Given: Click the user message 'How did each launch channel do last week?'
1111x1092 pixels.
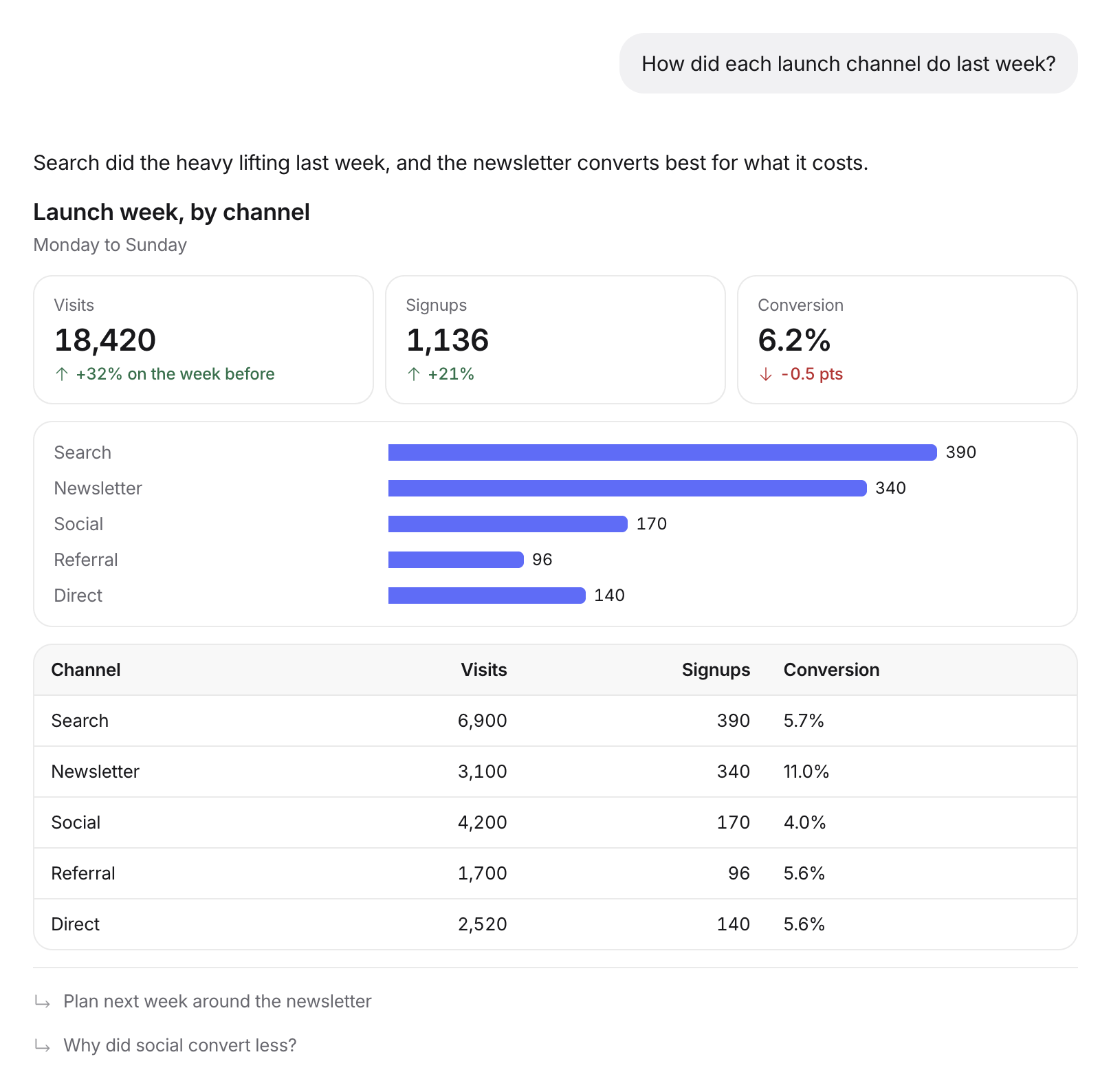Looking at the screenshot, I should [x=848, y=63].
